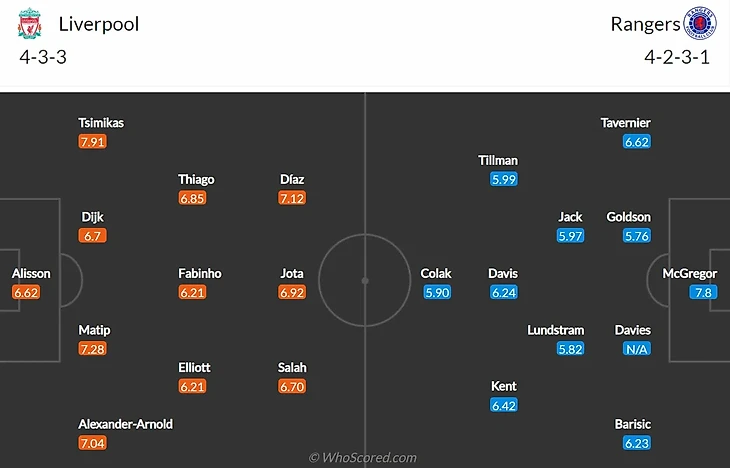Click the Rangers club crest icon
730x468 pixels.
coord(700,23)
